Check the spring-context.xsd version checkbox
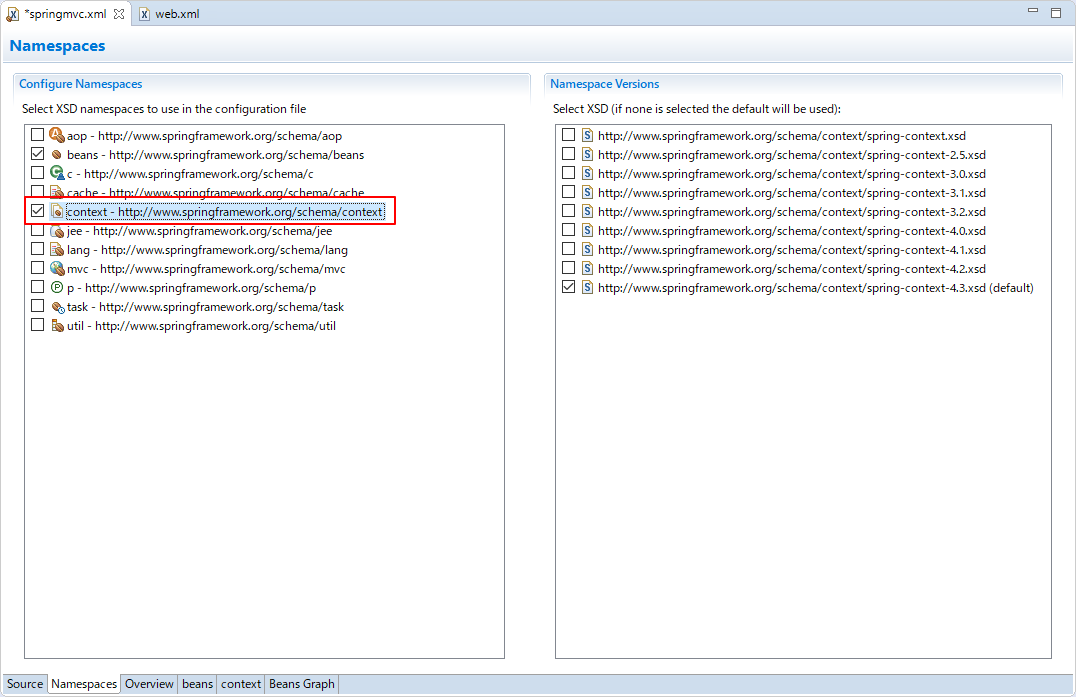 coord(568,135)
